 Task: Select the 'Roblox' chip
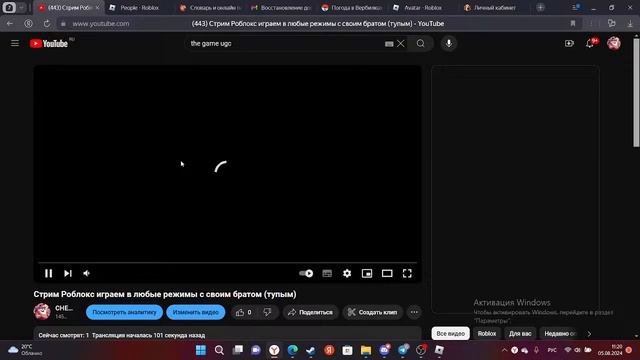[487, 333]
